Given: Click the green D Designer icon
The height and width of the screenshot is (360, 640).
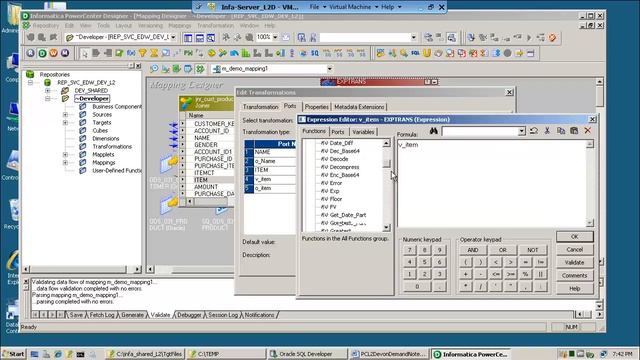Looking at the screenshot, I should click(42, 53).
